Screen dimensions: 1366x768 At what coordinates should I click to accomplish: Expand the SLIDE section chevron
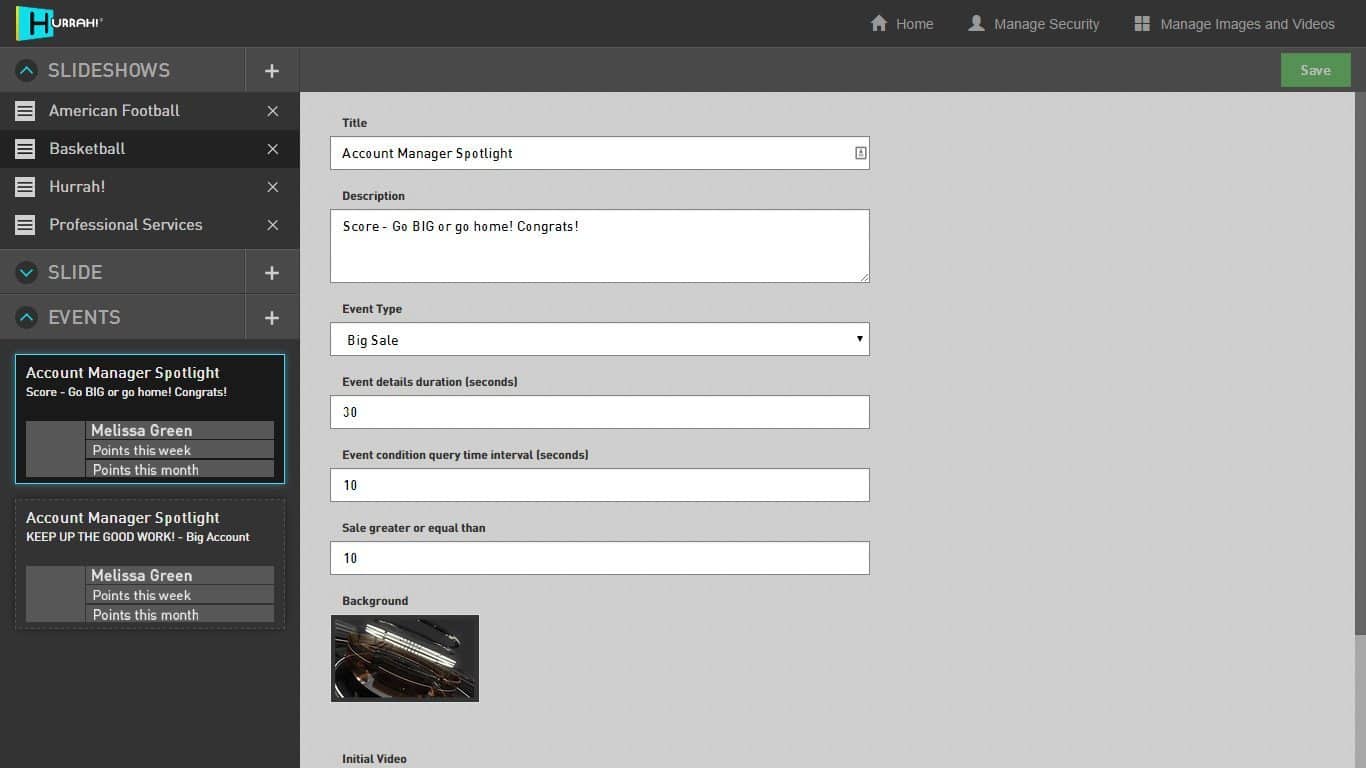click(x=26, y=271)
